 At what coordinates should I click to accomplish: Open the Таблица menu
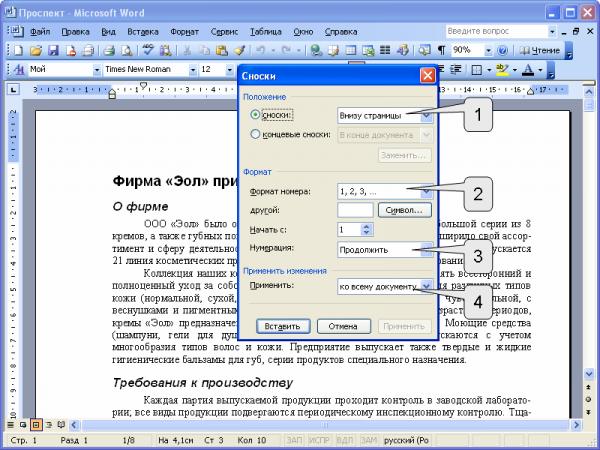pyautogui.click(x=266, y=32)
